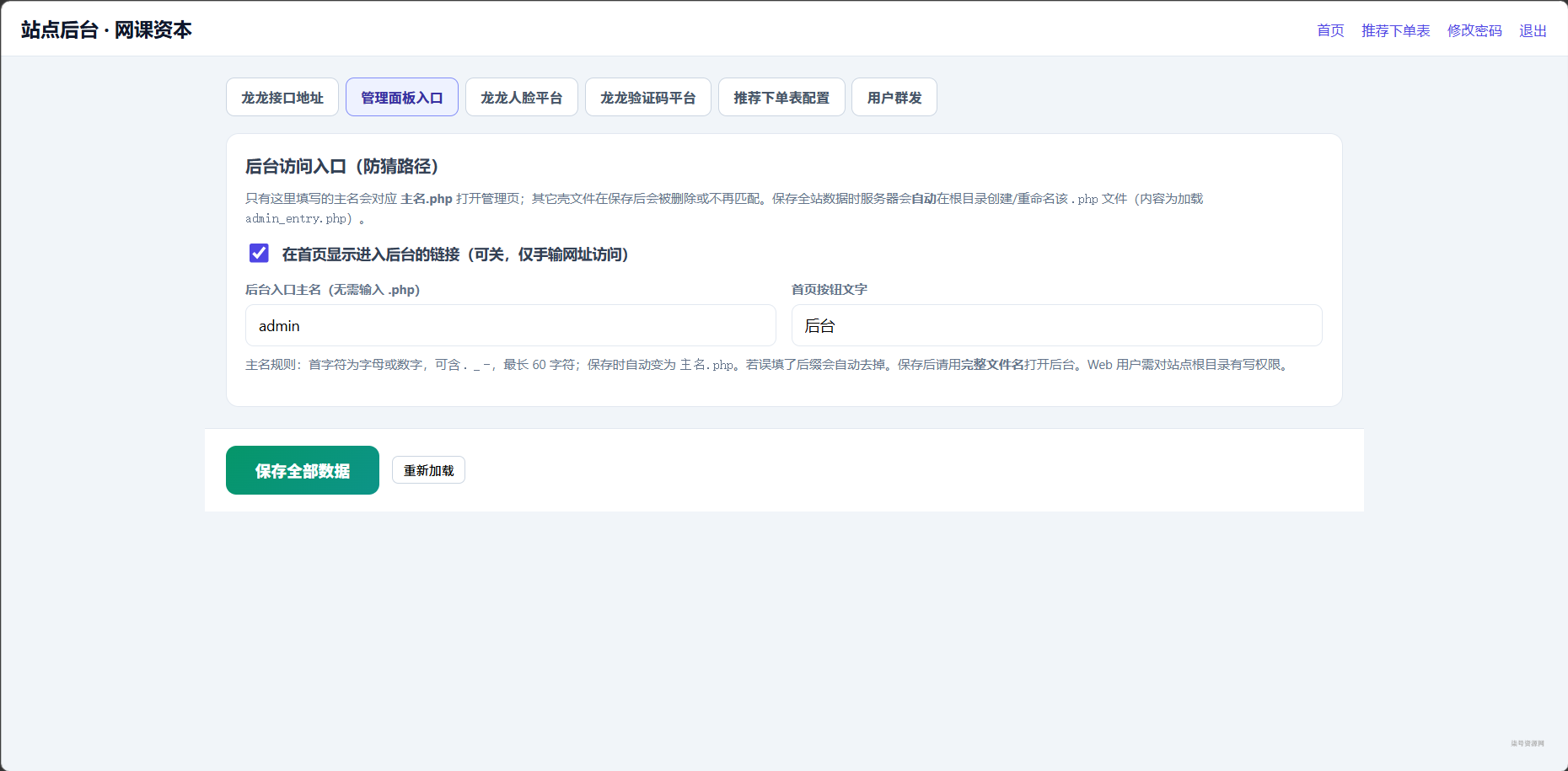Open the 龙龙验证码平台 tab

648,97
